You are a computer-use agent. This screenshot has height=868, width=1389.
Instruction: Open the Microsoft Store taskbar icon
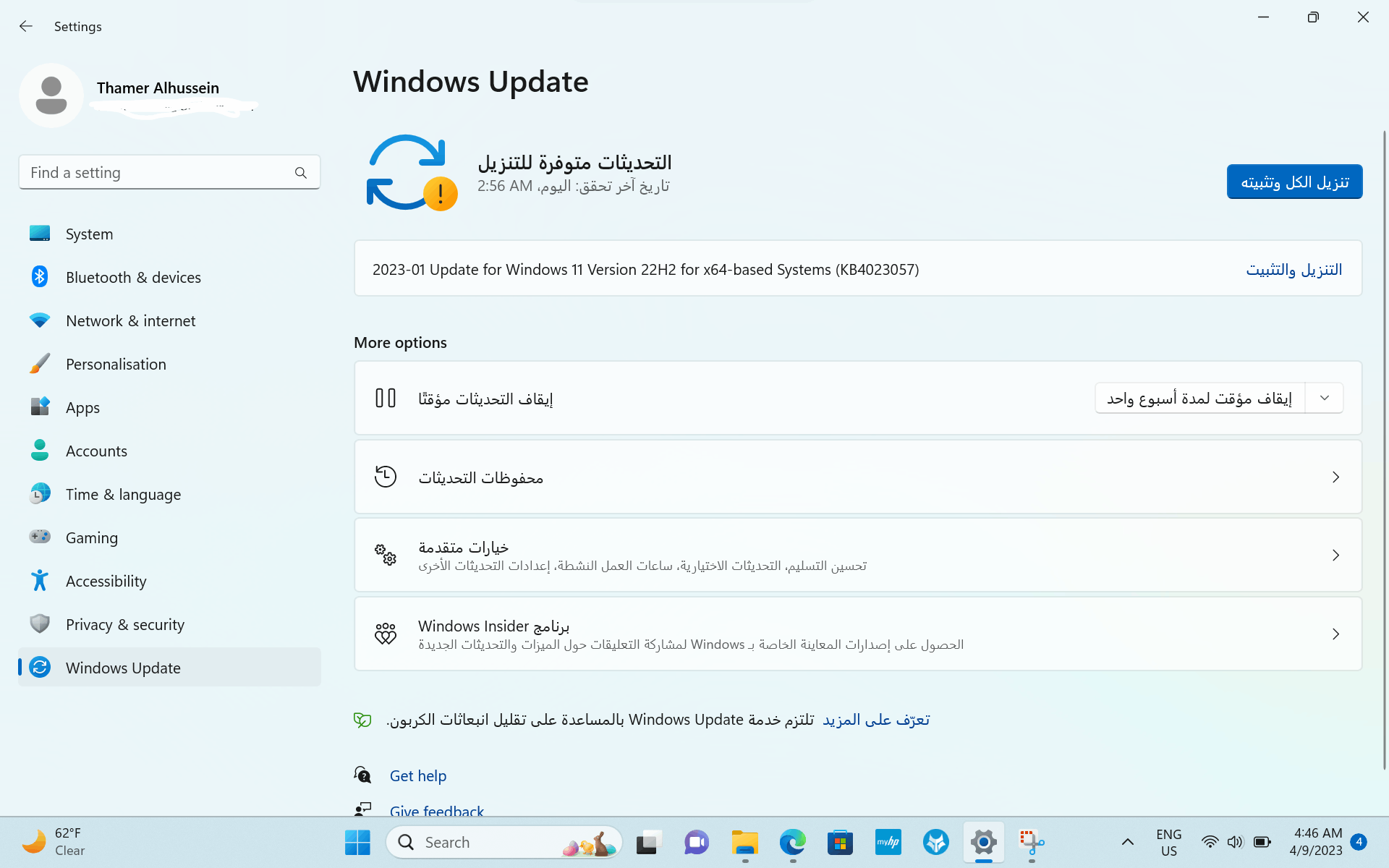coord(840,843)
